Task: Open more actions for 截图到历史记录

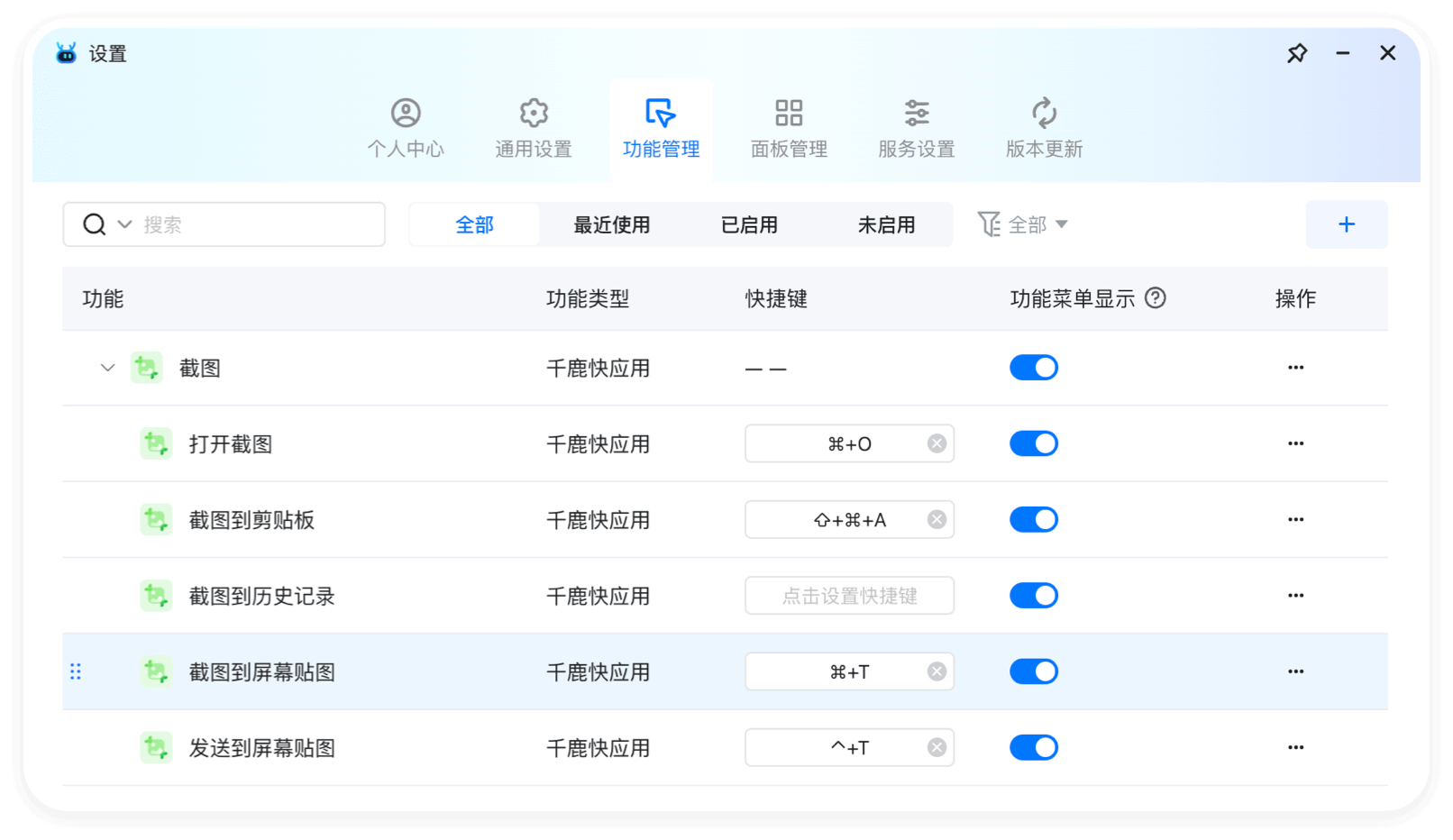Action: point(1295,595)
